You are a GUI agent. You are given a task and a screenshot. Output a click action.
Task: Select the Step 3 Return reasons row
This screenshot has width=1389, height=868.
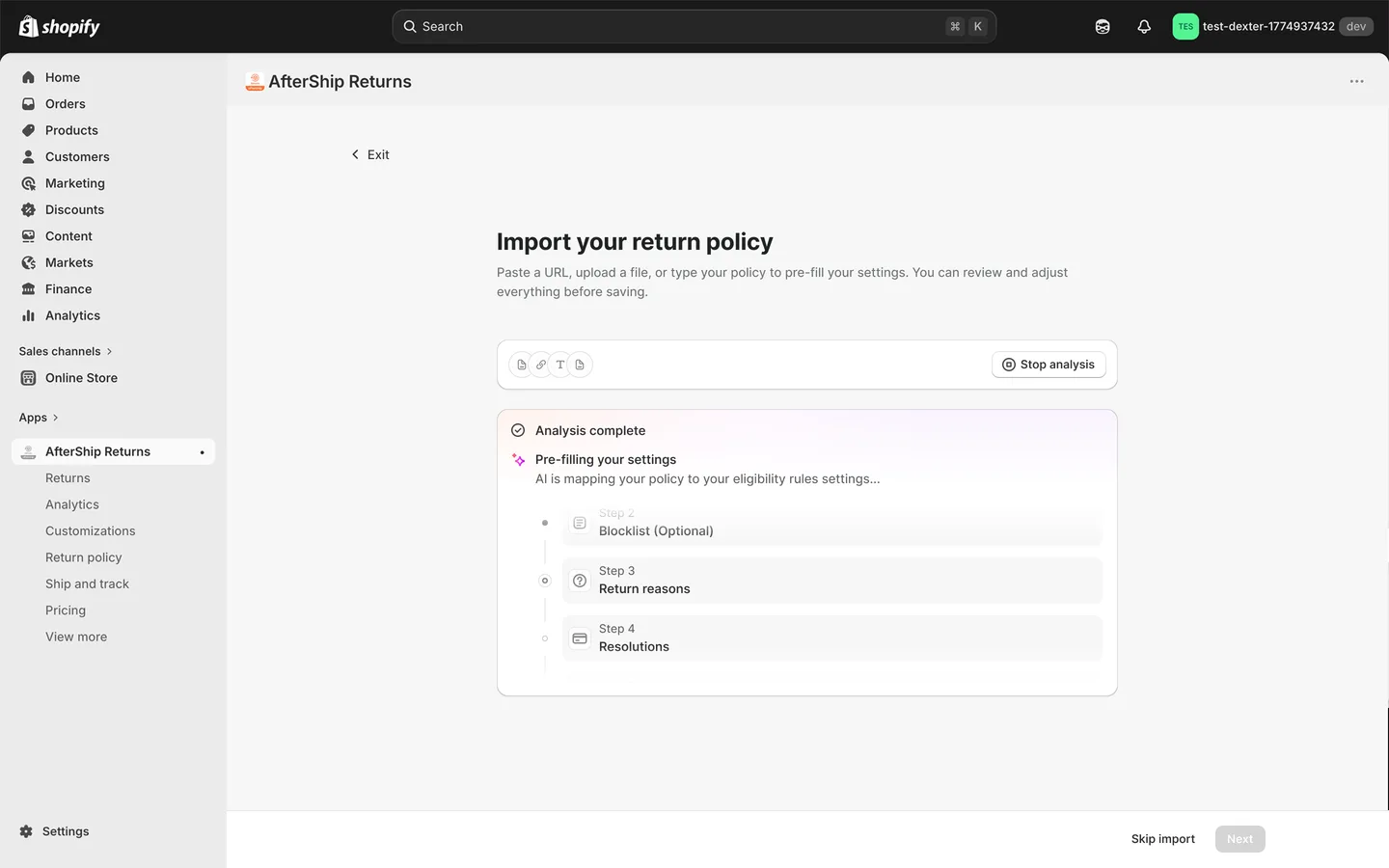[832, 581]
